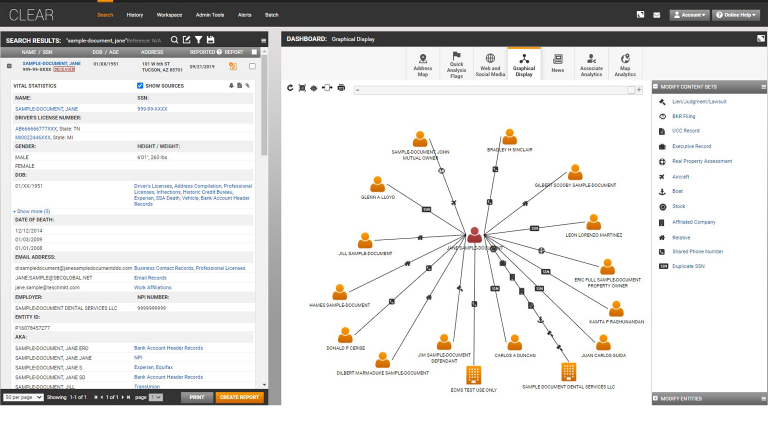Uncheck the Show Sources checkbox
Viewport: 768px width, 432px height.
pos(140,86)
